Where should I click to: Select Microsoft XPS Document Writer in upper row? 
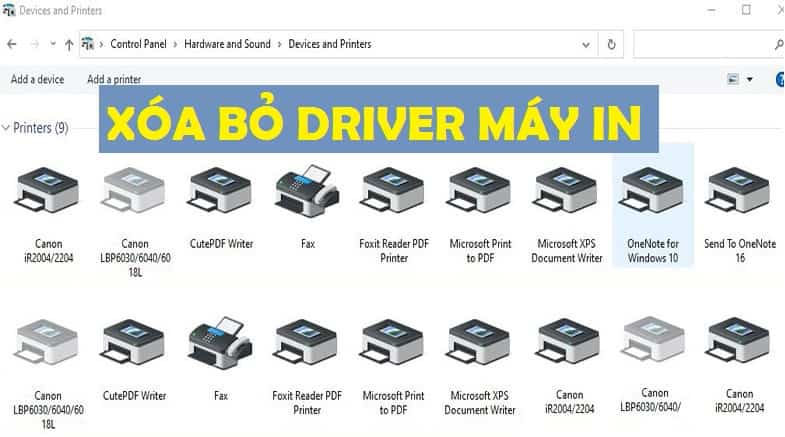point(566,215)
